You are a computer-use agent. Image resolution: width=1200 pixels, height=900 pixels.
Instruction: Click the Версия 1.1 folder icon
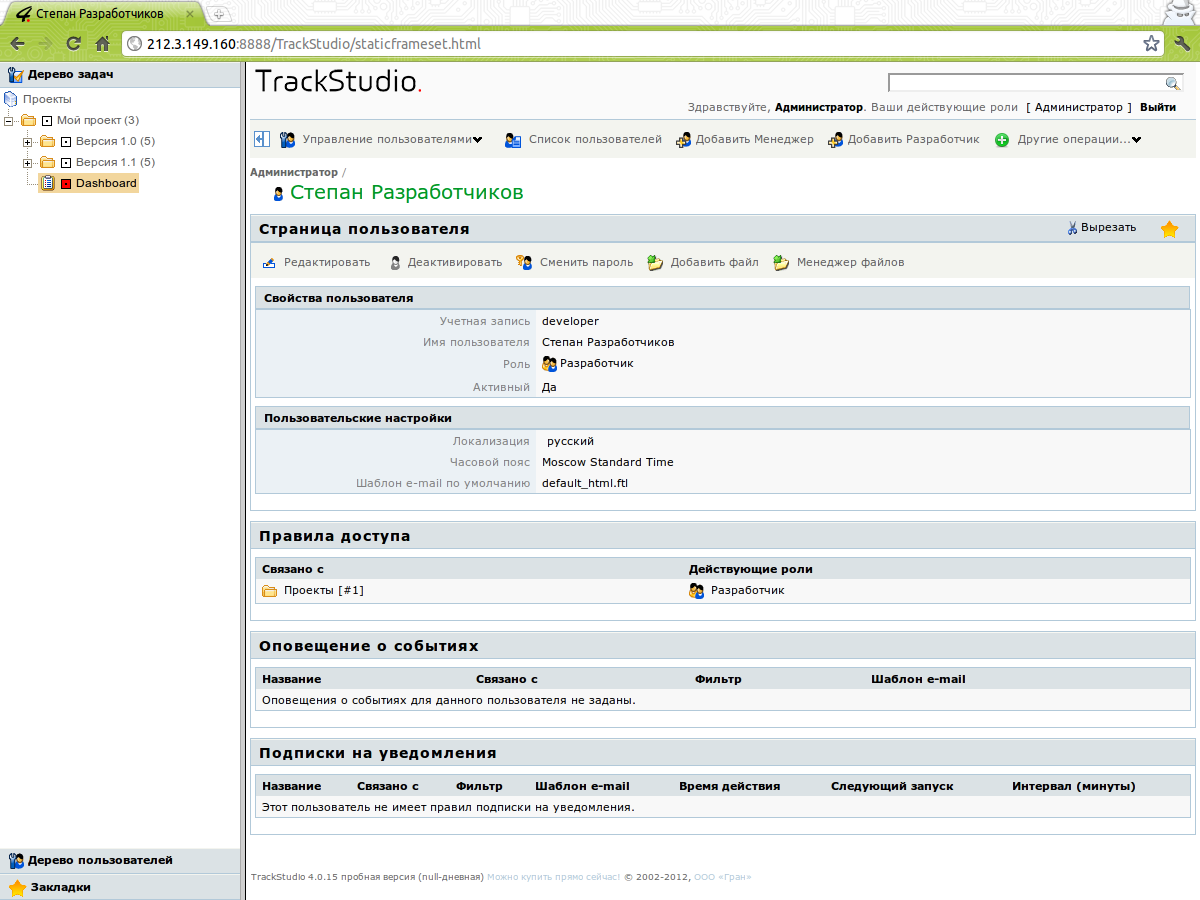coord(47,163)
